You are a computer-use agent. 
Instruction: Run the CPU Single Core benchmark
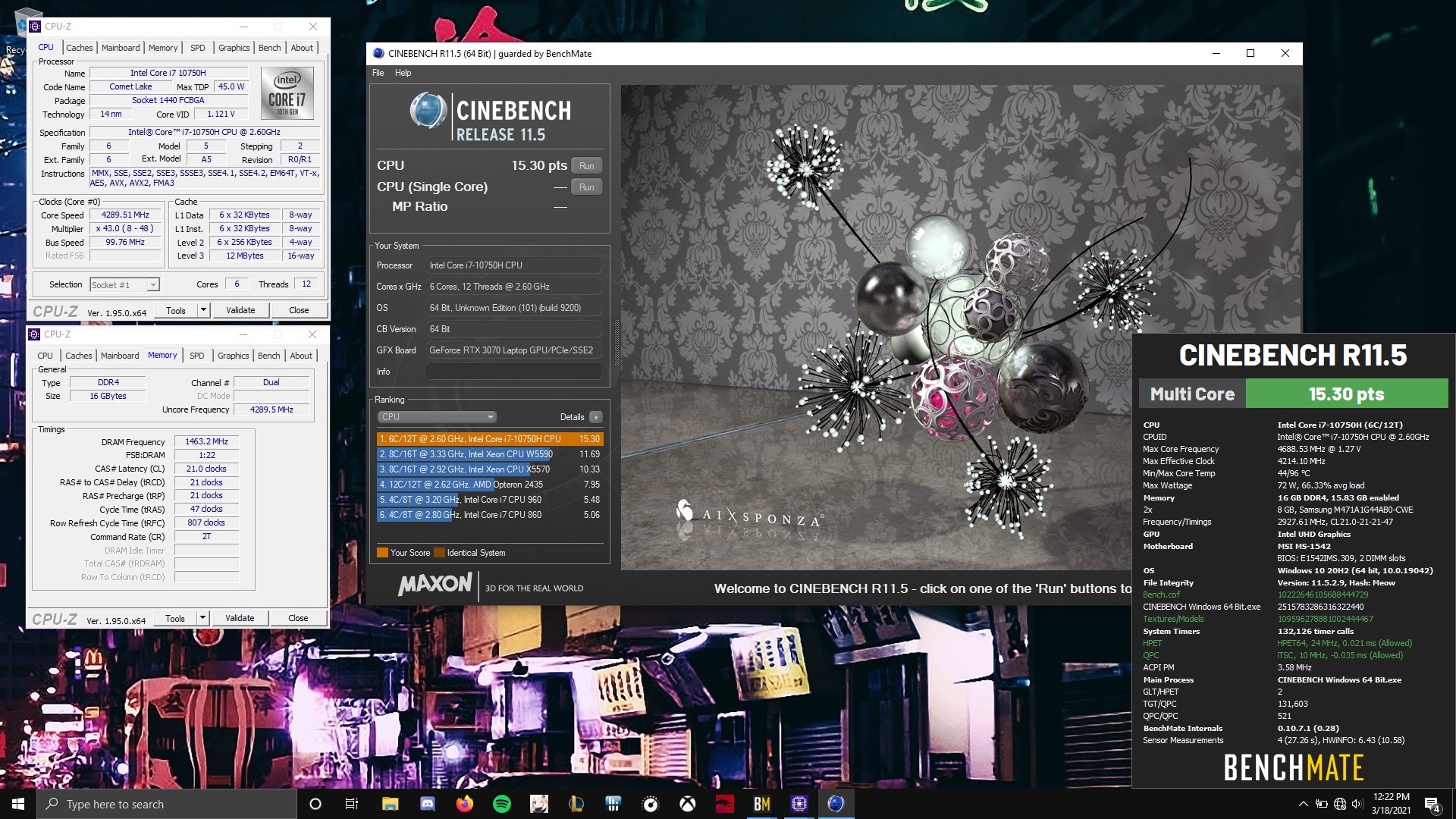click(x=586, y=187)
